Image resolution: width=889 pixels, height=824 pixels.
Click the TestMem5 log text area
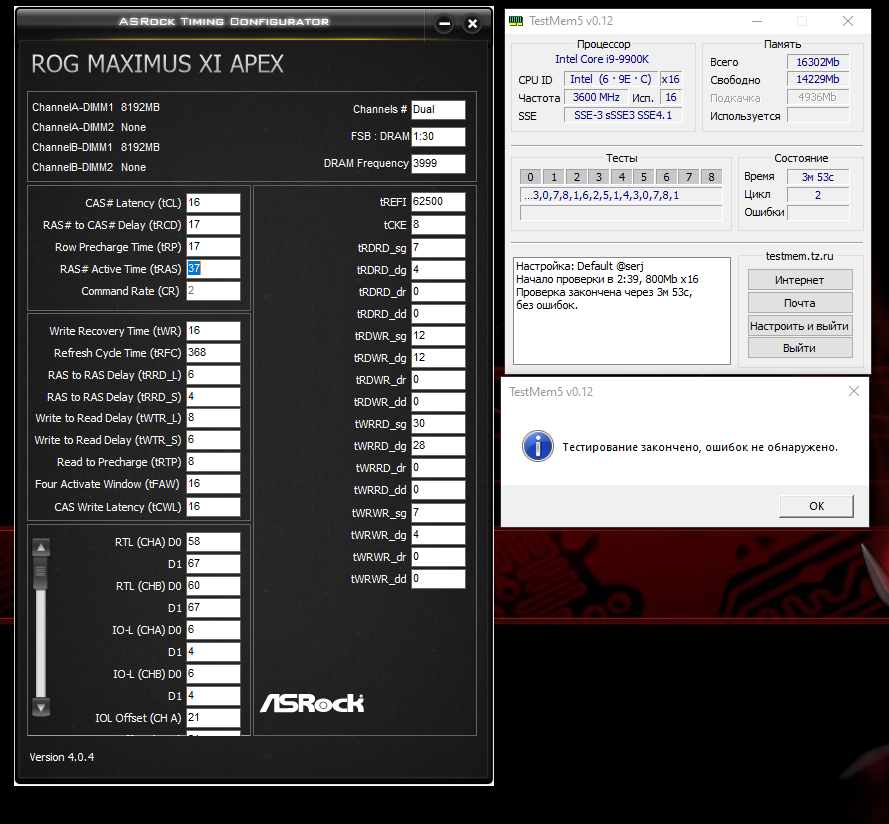point(621,311)
